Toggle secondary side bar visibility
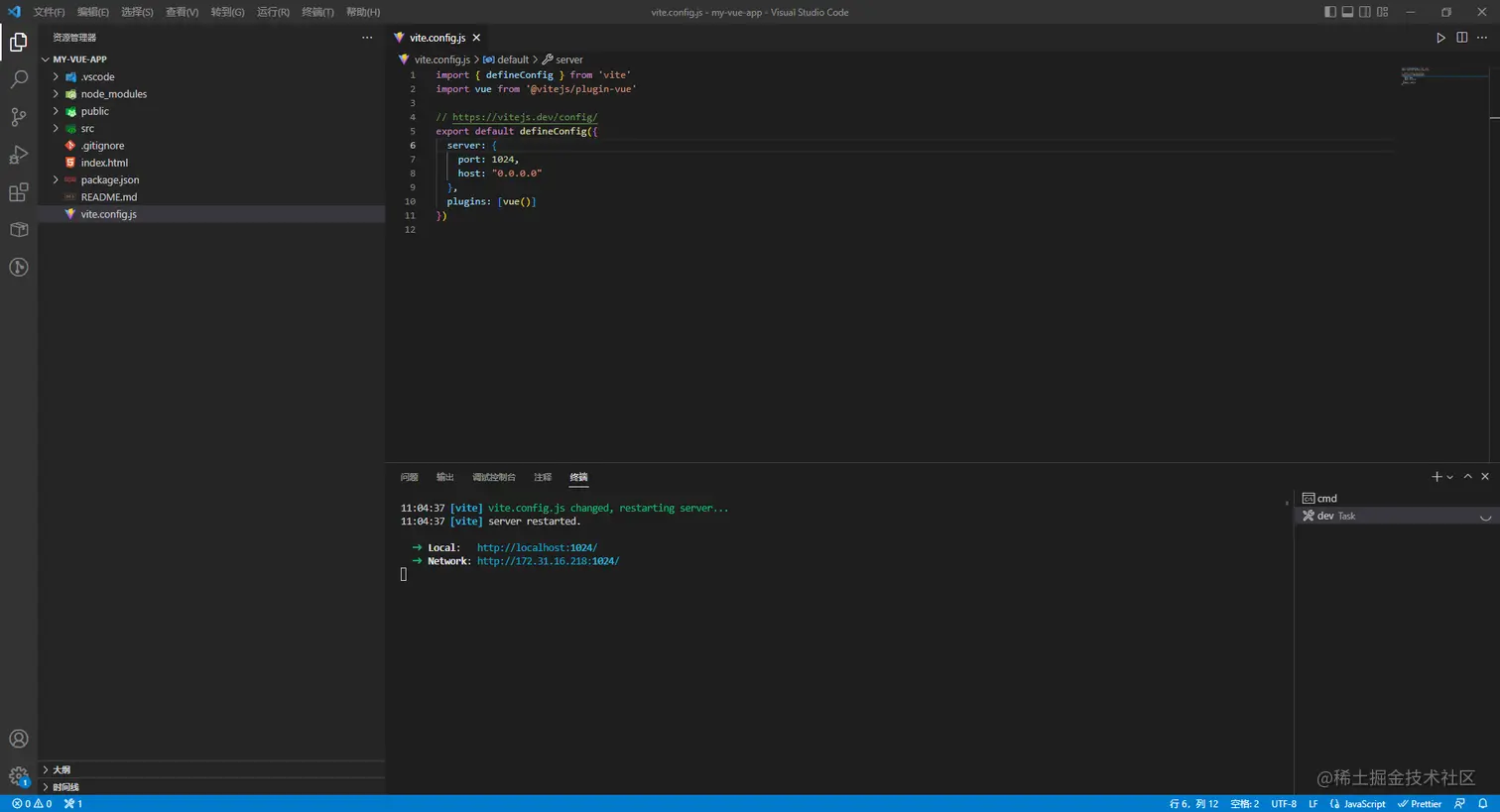 [x=1365, y=12]
